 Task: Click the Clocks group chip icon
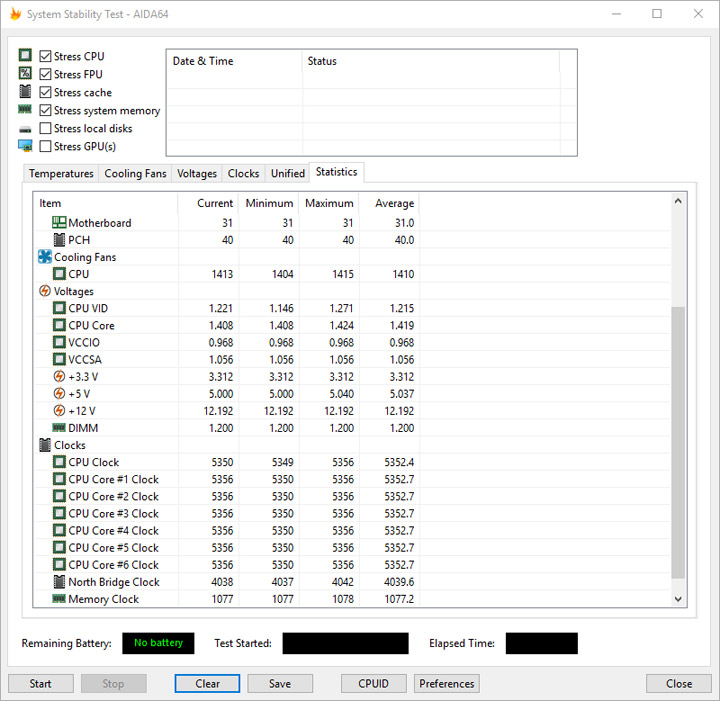pos(45,445)
